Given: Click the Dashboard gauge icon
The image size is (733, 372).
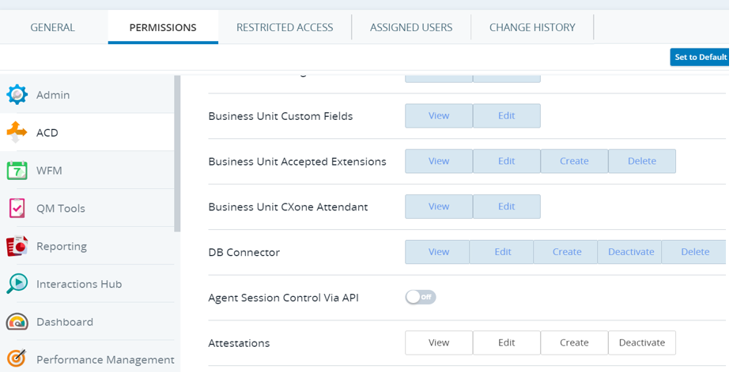Looking at the screenshot, I should (x=17, y=322).
